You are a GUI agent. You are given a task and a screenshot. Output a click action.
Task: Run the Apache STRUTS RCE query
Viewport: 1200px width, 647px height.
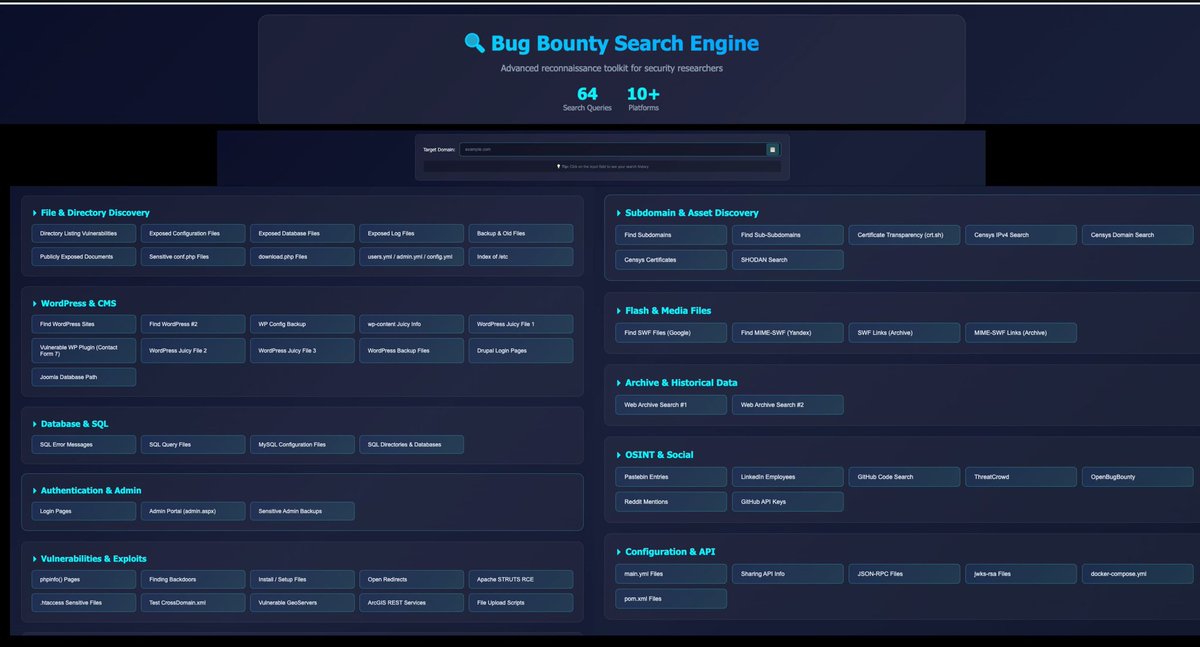(x=520, y=579)
